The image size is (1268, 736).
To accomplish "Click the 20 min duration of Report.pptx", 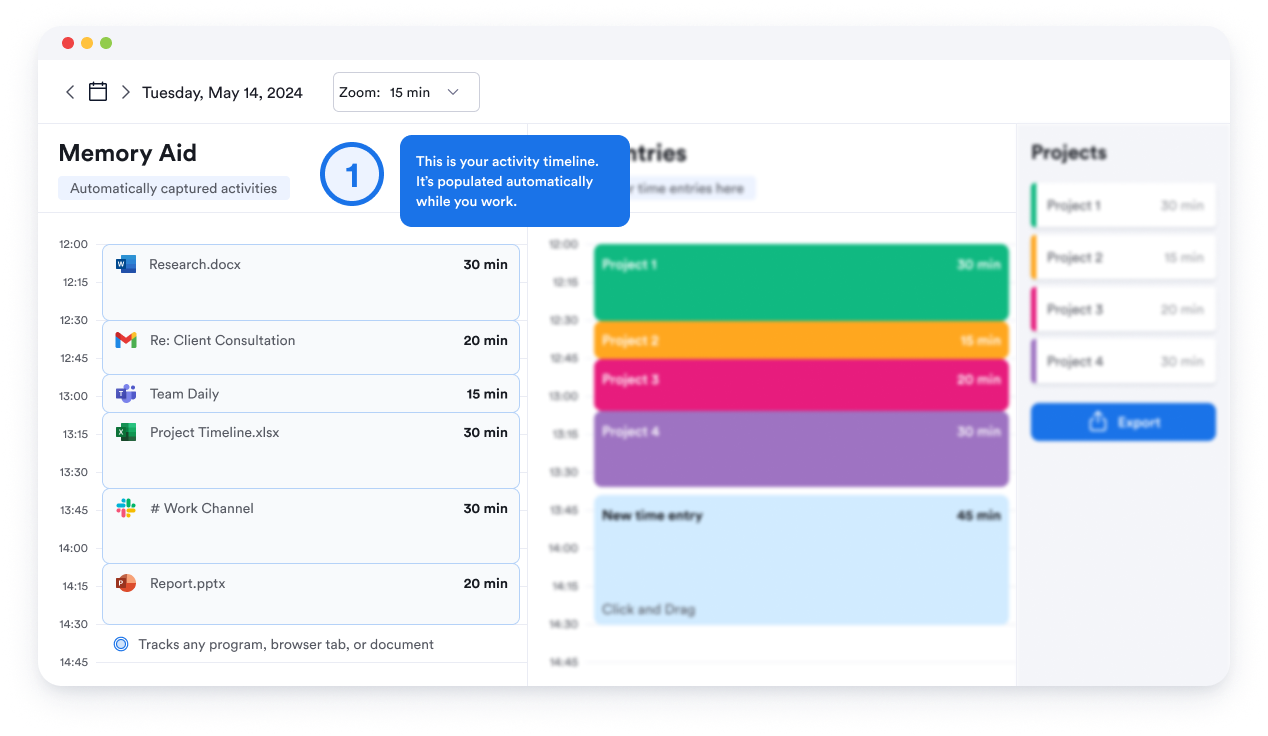I will click(x=485, y=583).
